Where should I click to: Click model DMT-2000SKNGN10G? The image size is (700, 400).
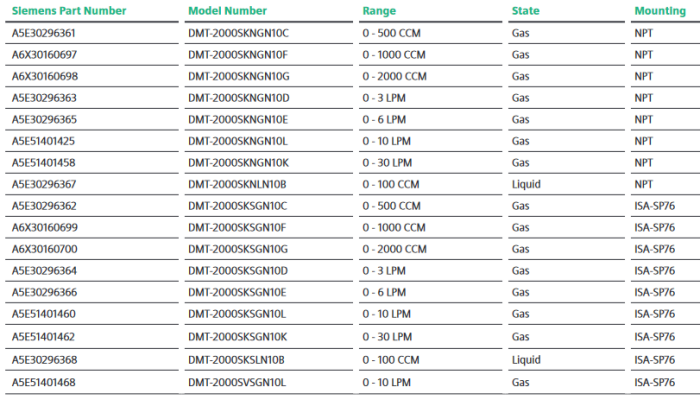(x=237, y=76)
